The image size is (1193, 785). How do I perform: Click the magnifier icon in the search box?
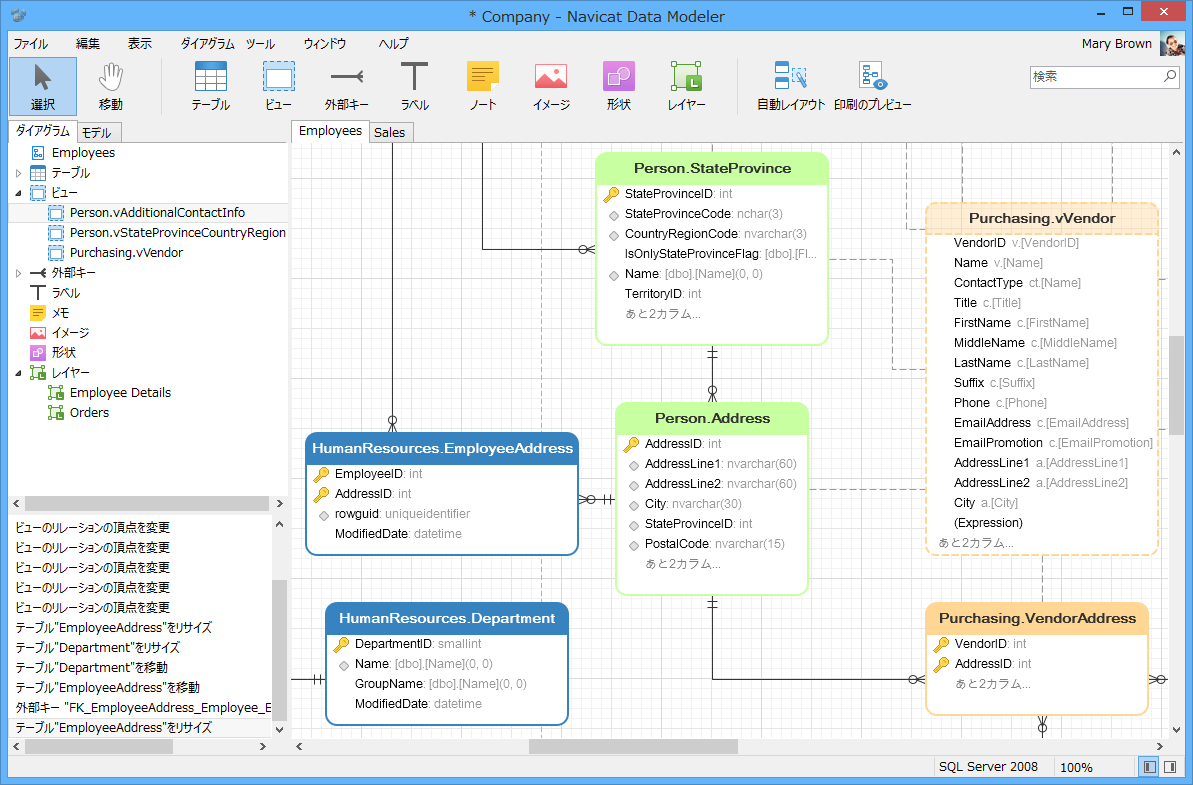pos(1169,76)
